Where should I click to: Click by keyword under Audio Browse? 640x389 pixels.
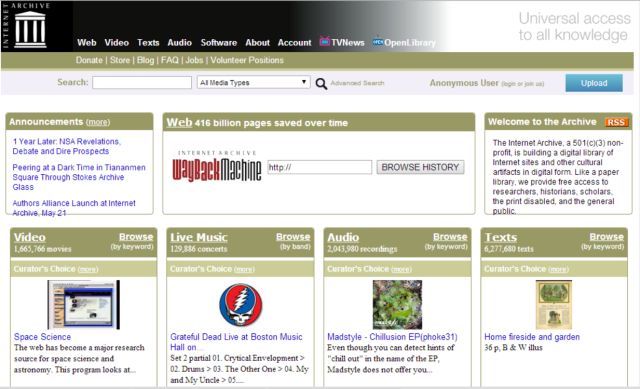(x=446, y=247)
